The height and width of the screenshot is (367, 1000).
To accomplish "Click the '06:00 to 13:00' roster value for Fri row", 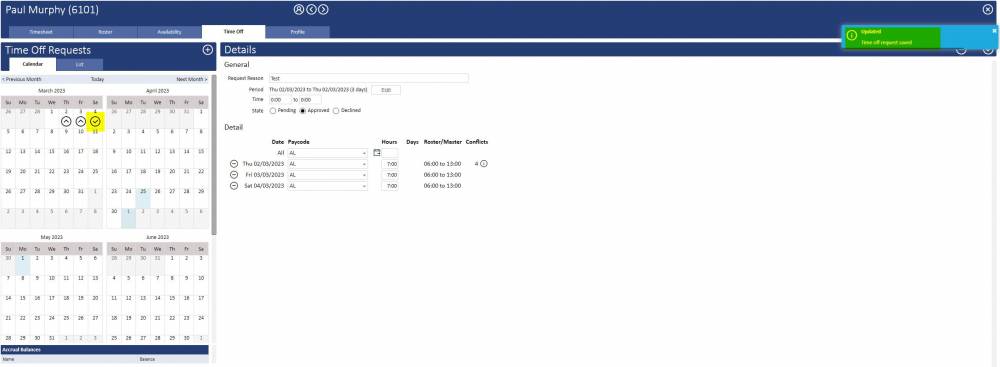I will click(x=442, y=175).
